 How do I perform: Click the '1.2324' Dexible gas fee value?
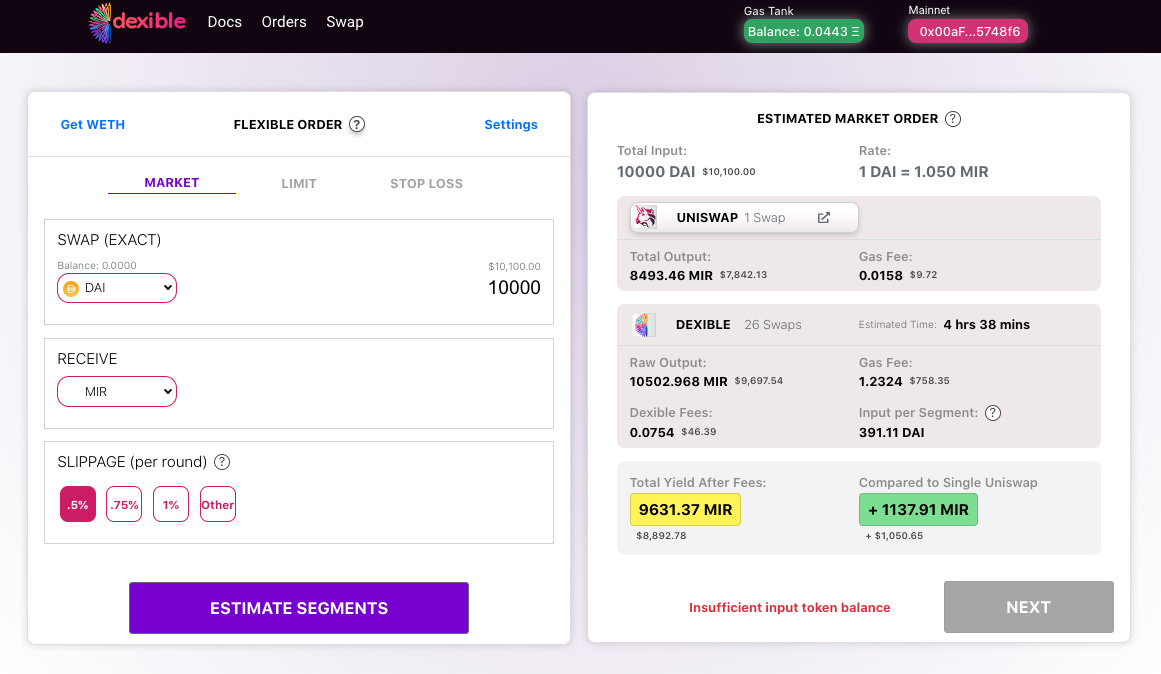coord(880,381)
